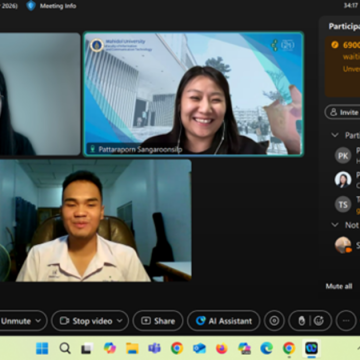Image resolution: width=360 pixels, height=360 pixels.
Task: Select the not-joined participant photo avatar
Action: pos(343,245)
